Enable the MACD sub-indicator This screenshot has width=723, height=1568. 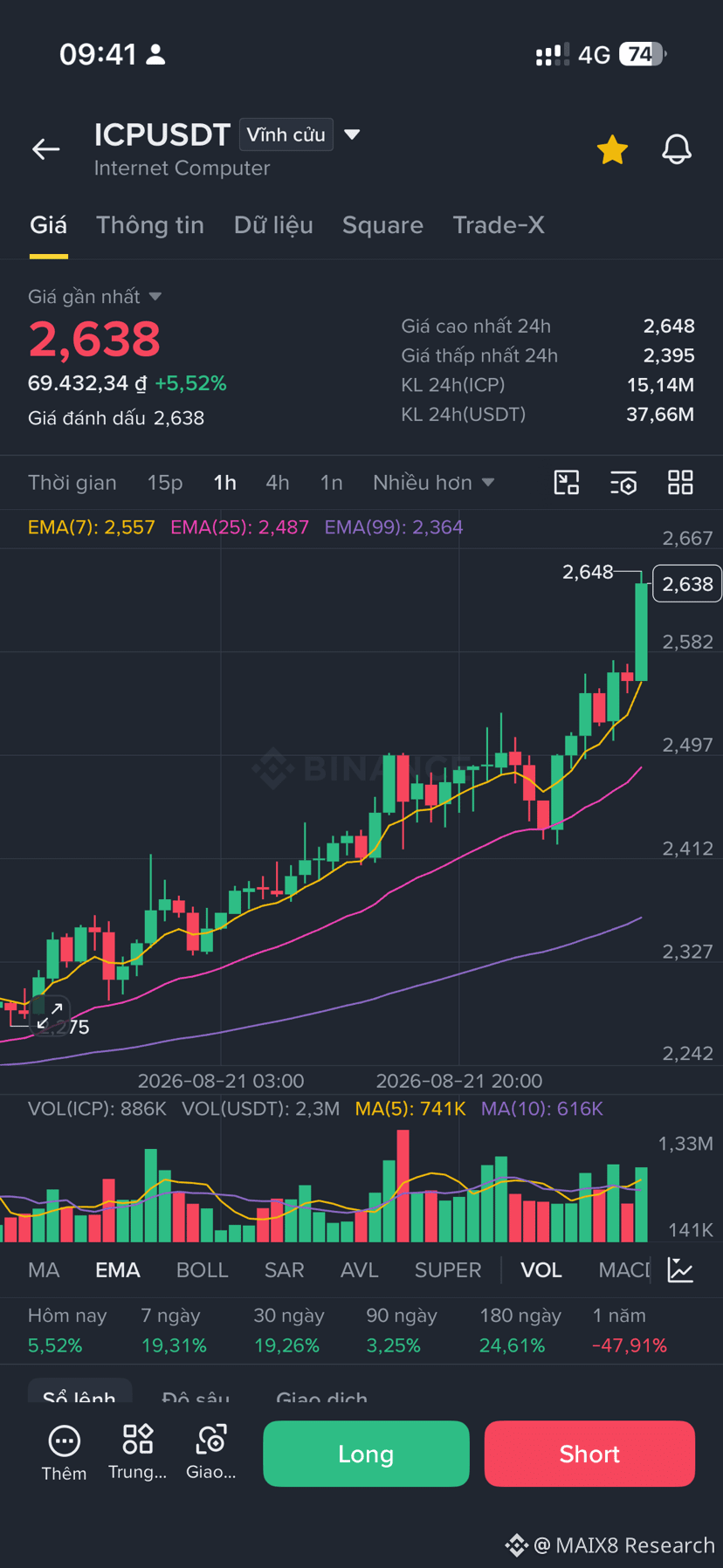[x=624, y=1270]
